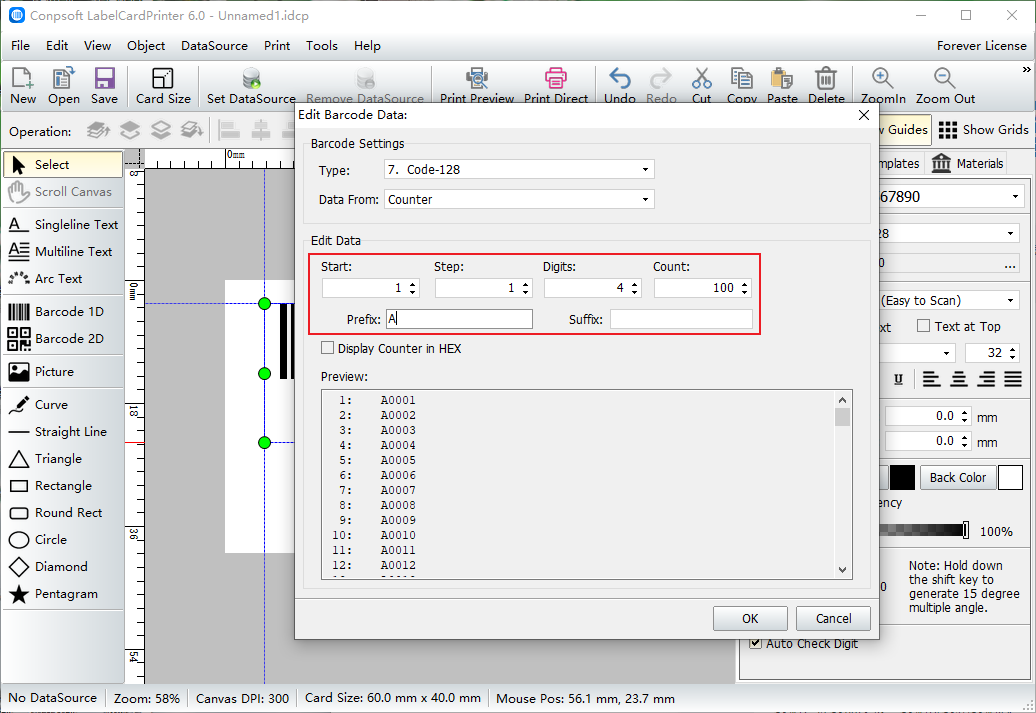Click the white back color swatch
The image size is (1036, 713).
[1010, 477]
